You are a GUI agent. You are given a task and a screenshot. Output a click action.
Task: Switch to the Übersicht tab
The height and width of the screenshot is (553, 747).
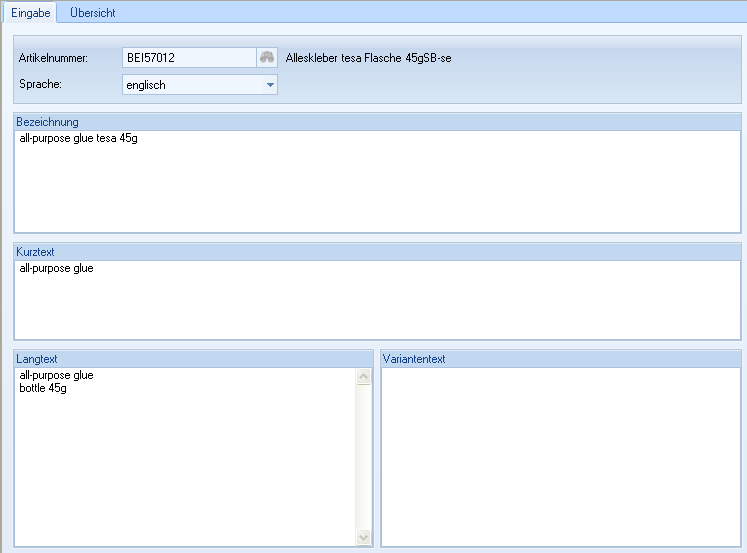click(92, 13)
